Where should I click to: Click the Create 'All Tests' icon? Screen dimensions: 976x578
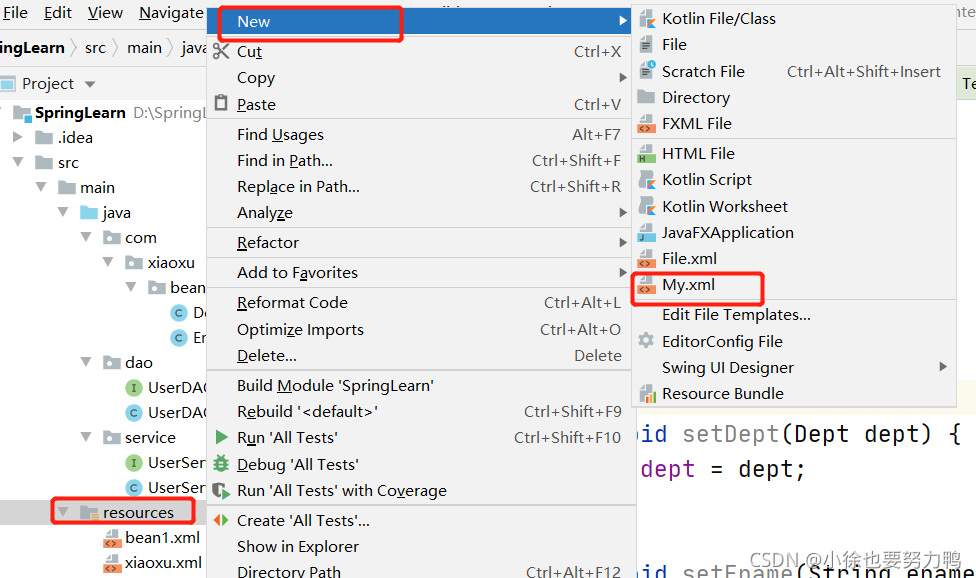coord(221,520)
